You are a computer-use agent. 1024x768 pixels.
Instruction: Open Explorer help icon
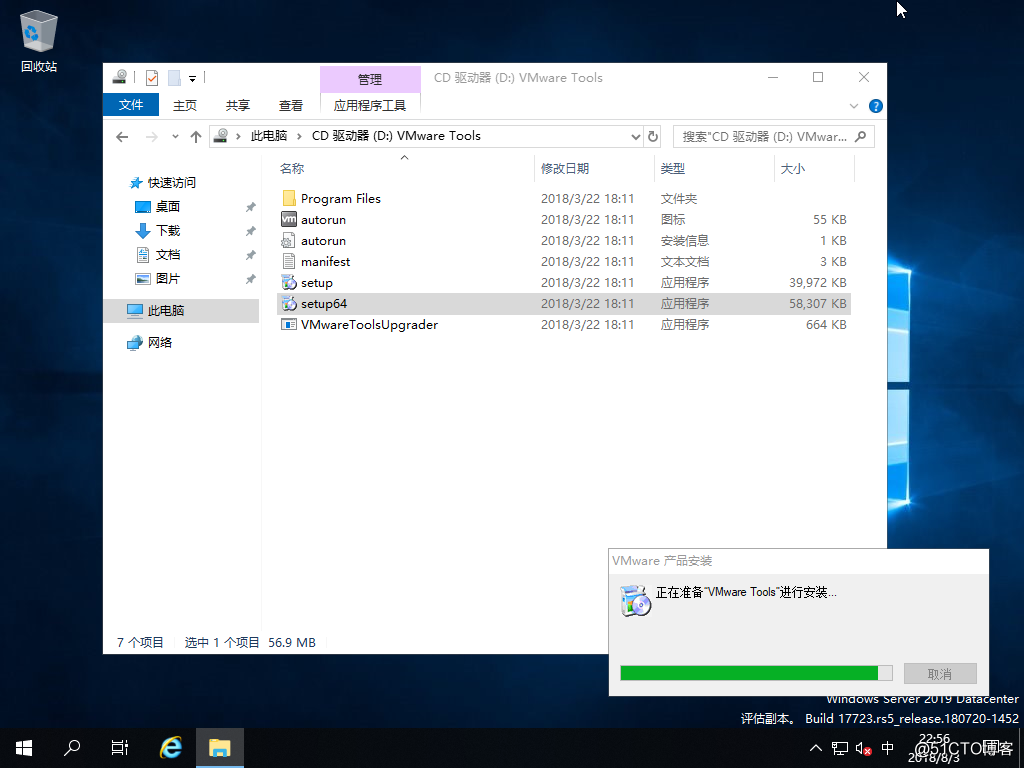pos(876,106)
